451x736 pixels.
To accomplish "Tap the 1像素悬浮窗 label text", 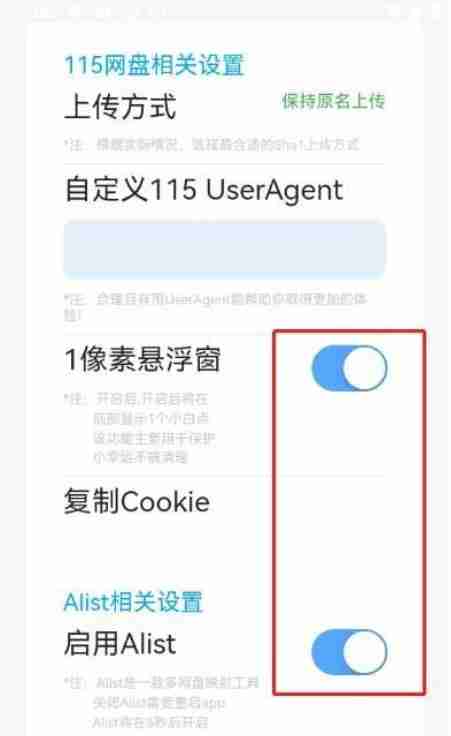I will (x=142, y=360).
